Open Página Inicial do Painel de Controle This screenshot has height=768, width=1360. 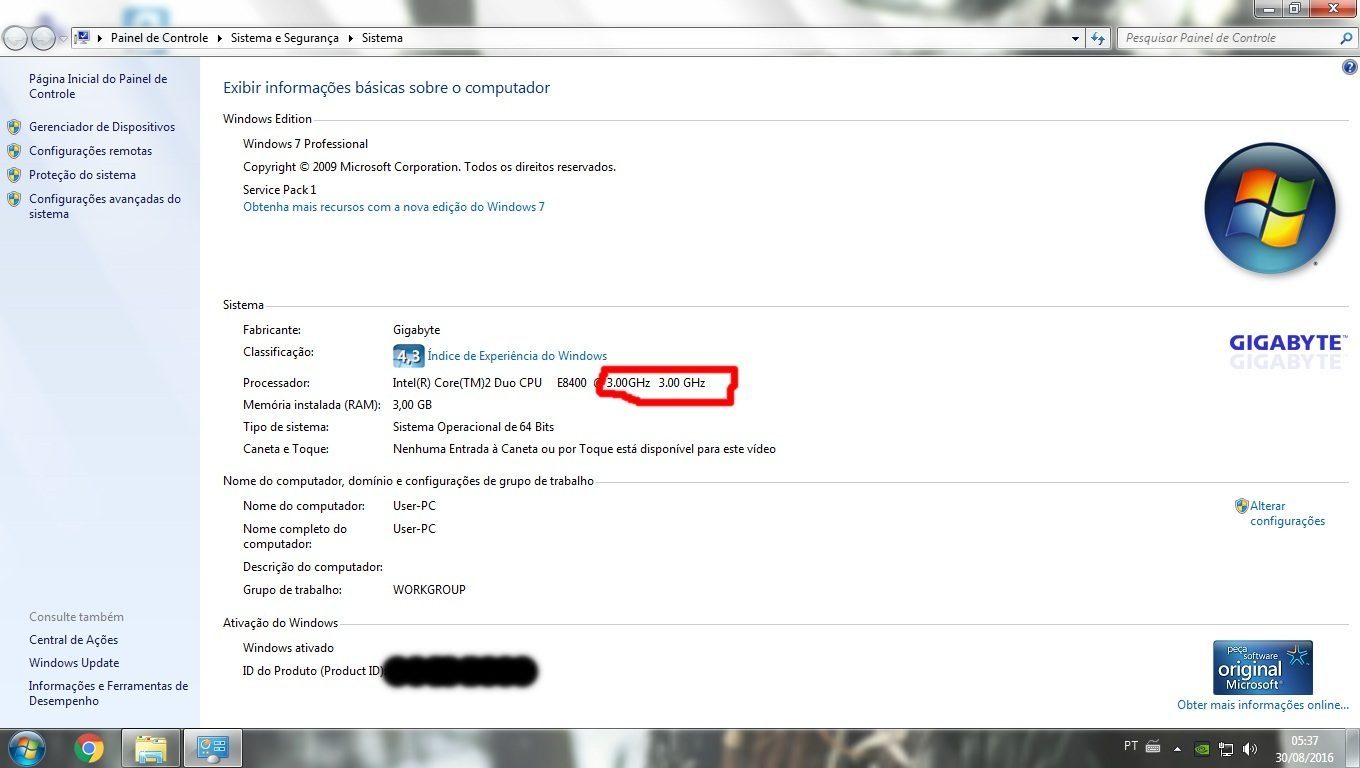98,86
